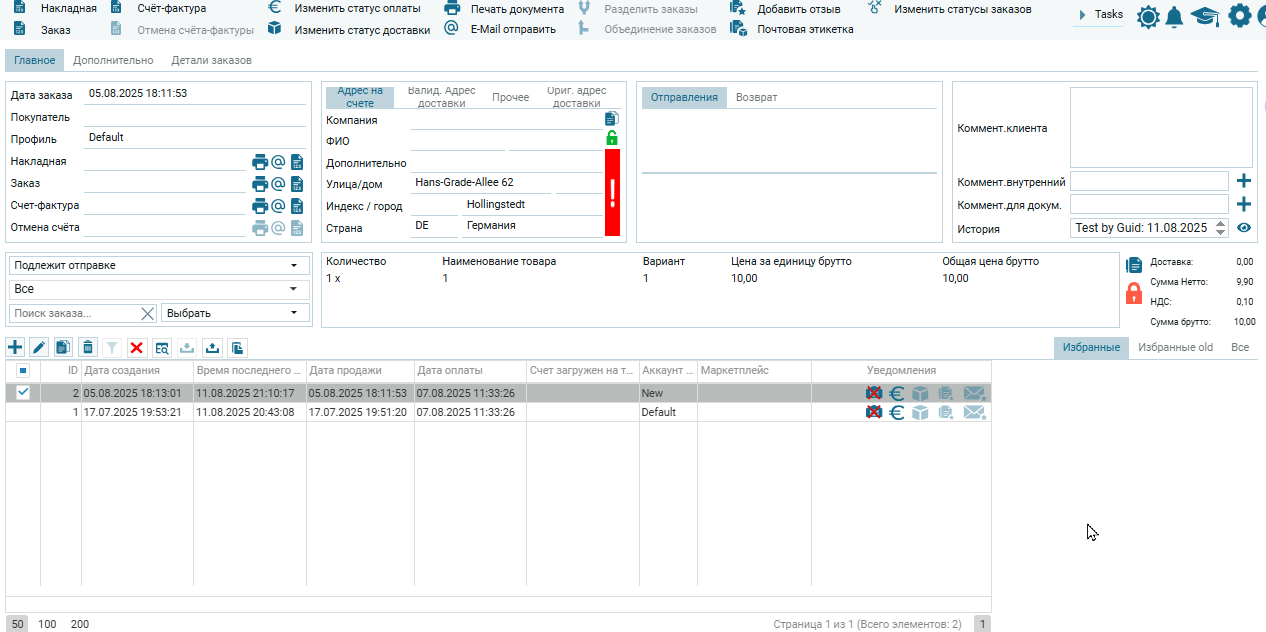Click the red X icon in grid toolbar
The width and height of the screenshot is (1266, 632).
[x=137, y=347]
